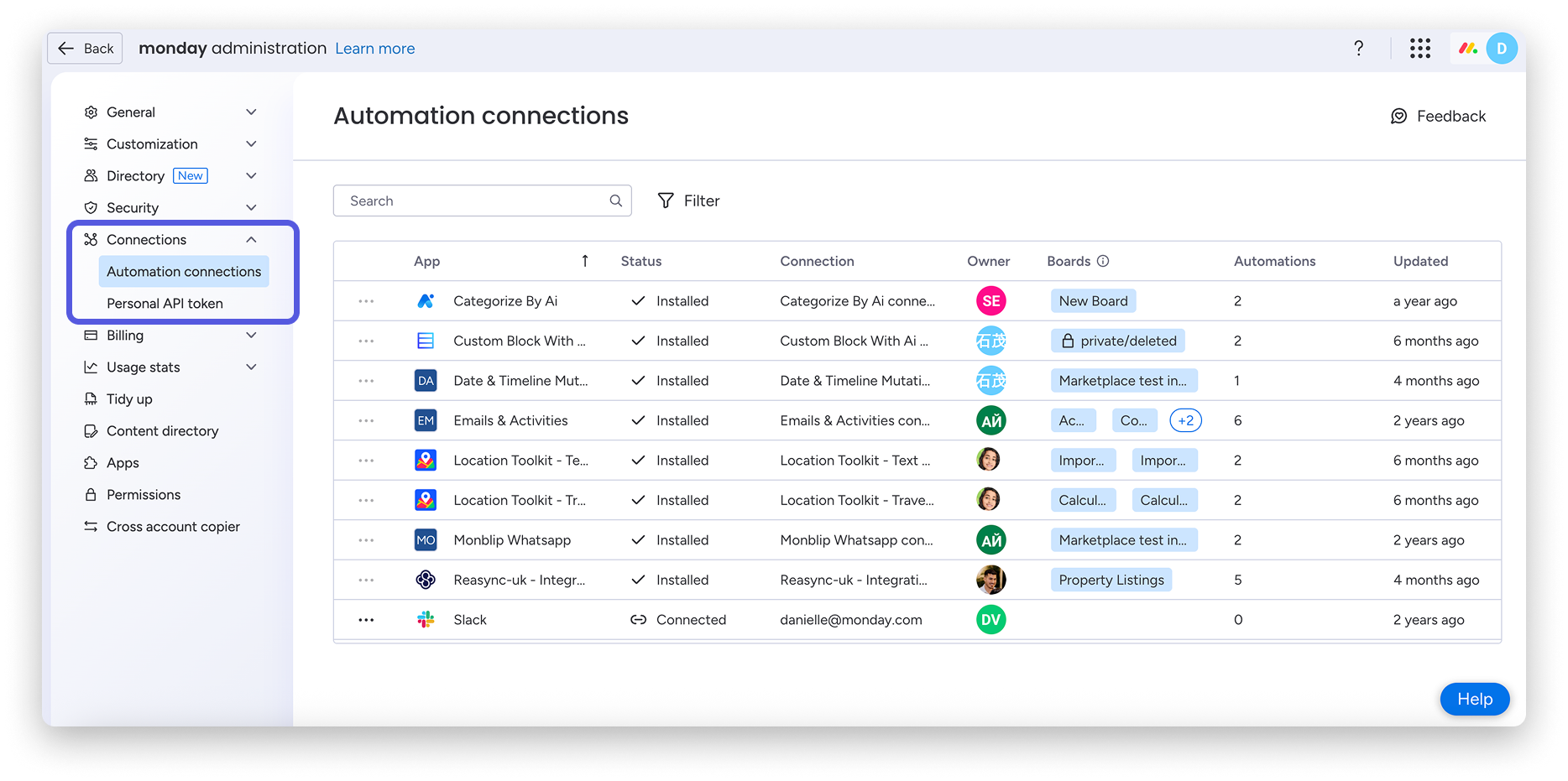Open row options for Monblip Whatsapp
Screen dimensions: 1568x781
[x=366, y=540]
